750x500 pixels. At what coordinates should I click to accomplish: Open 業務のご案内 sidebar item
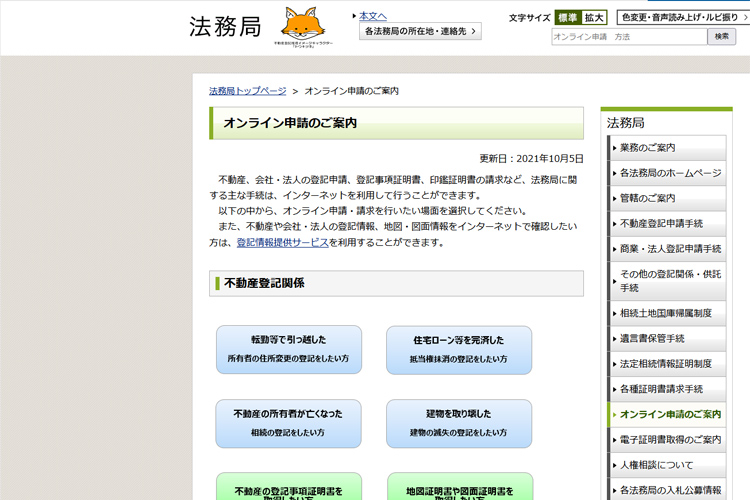pos(667,148)
